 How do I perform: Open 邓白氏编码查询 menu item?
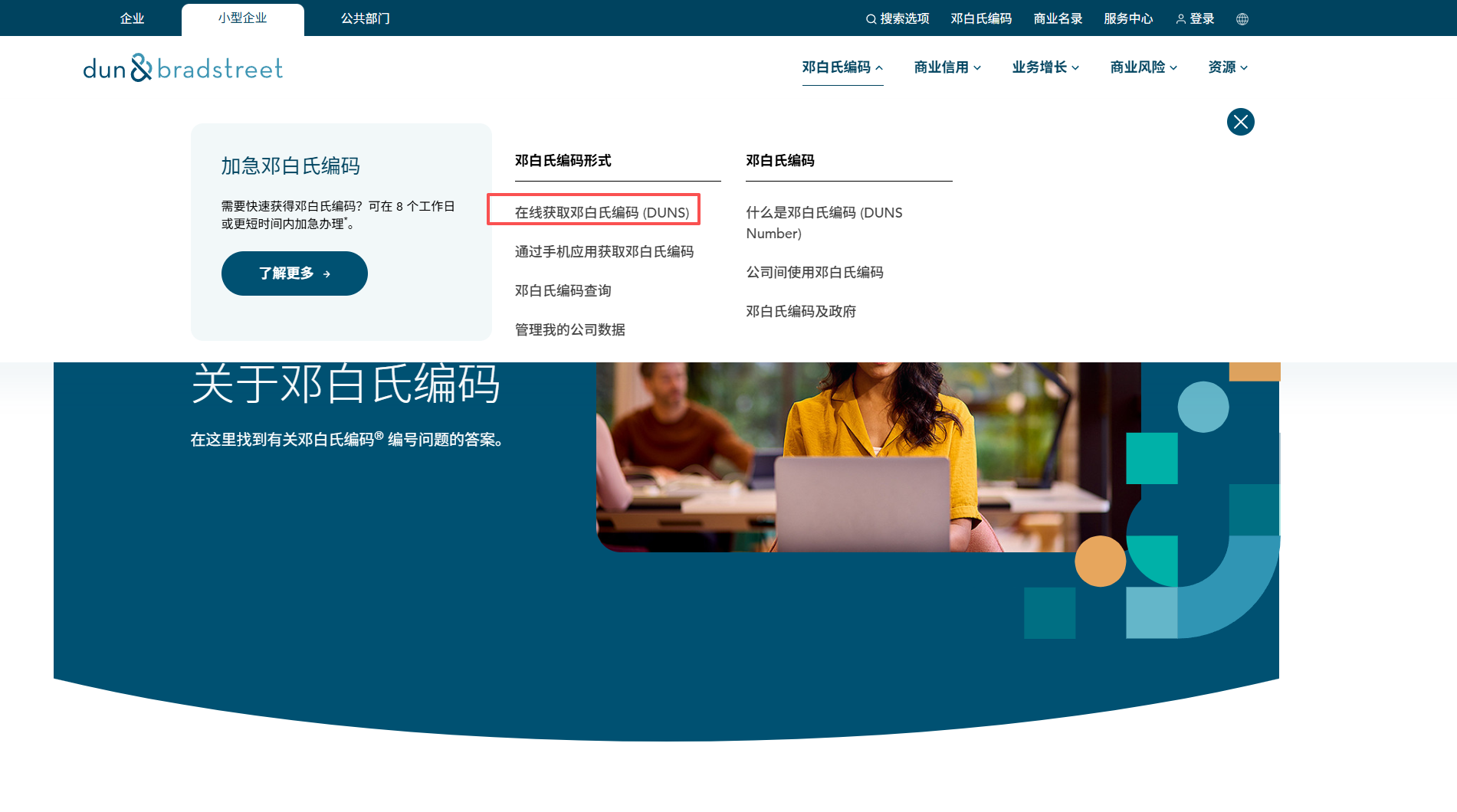click(563, 290)
